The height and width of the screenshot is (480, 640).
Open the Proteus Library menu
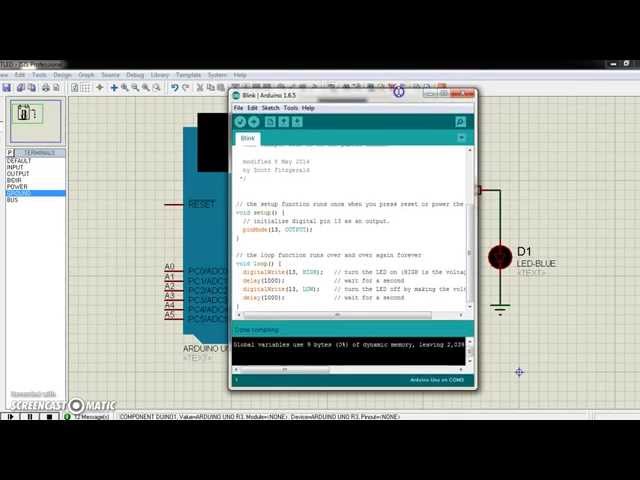(160, 75)
